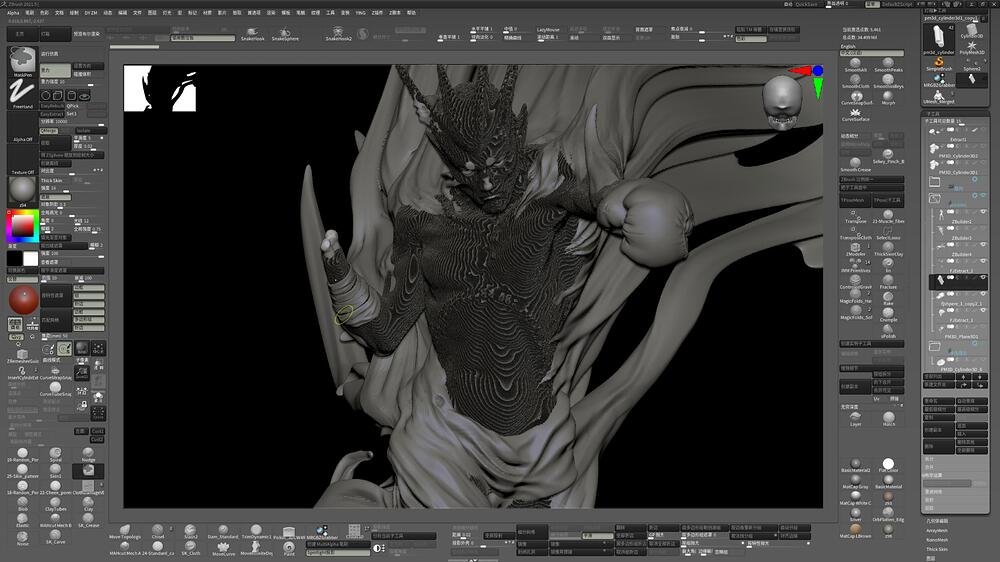
Task: Select the white main color swatch
Action: coord(31,258)
